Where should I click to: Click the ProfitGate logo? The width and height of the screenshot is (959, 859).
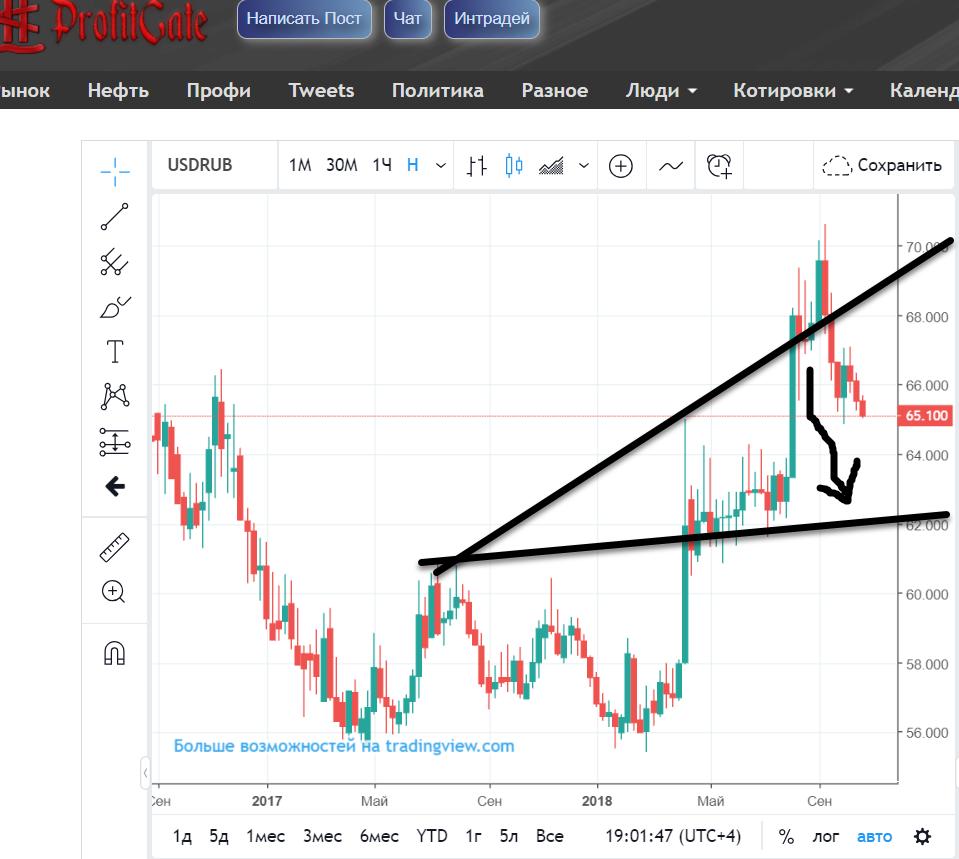tap(103, 24)
